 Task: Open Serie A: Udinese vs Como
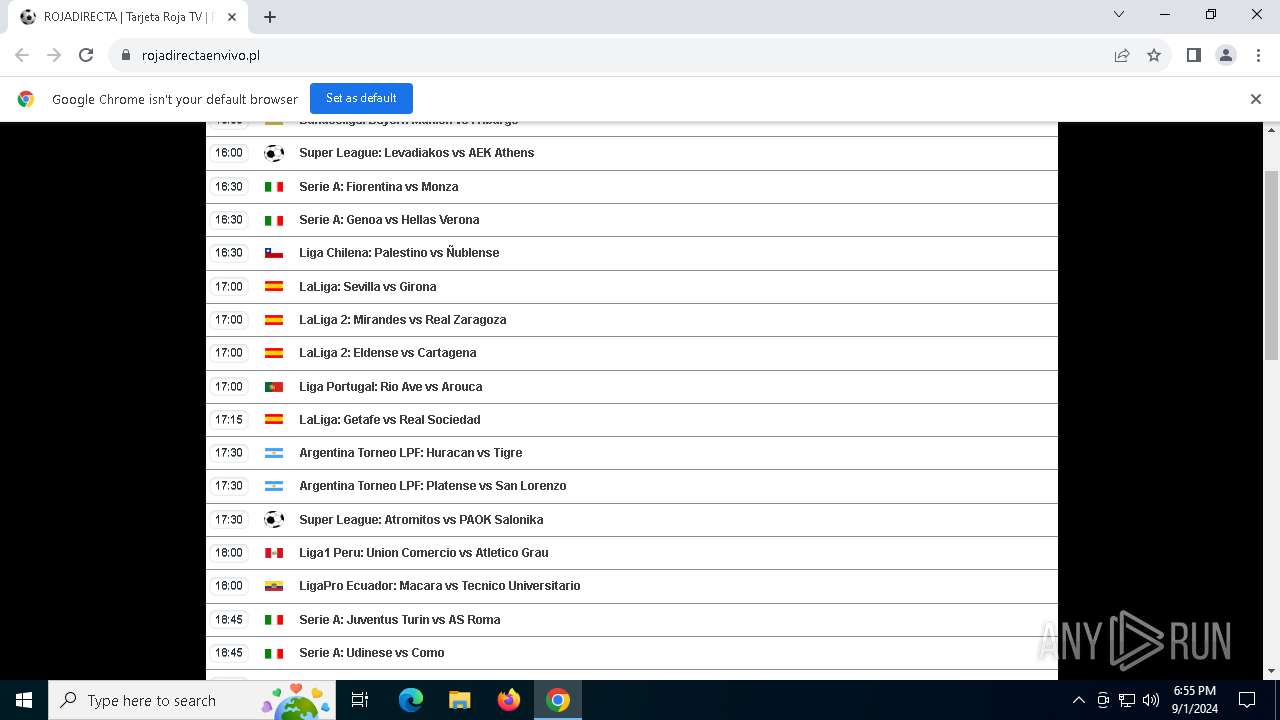pos(632,653)
